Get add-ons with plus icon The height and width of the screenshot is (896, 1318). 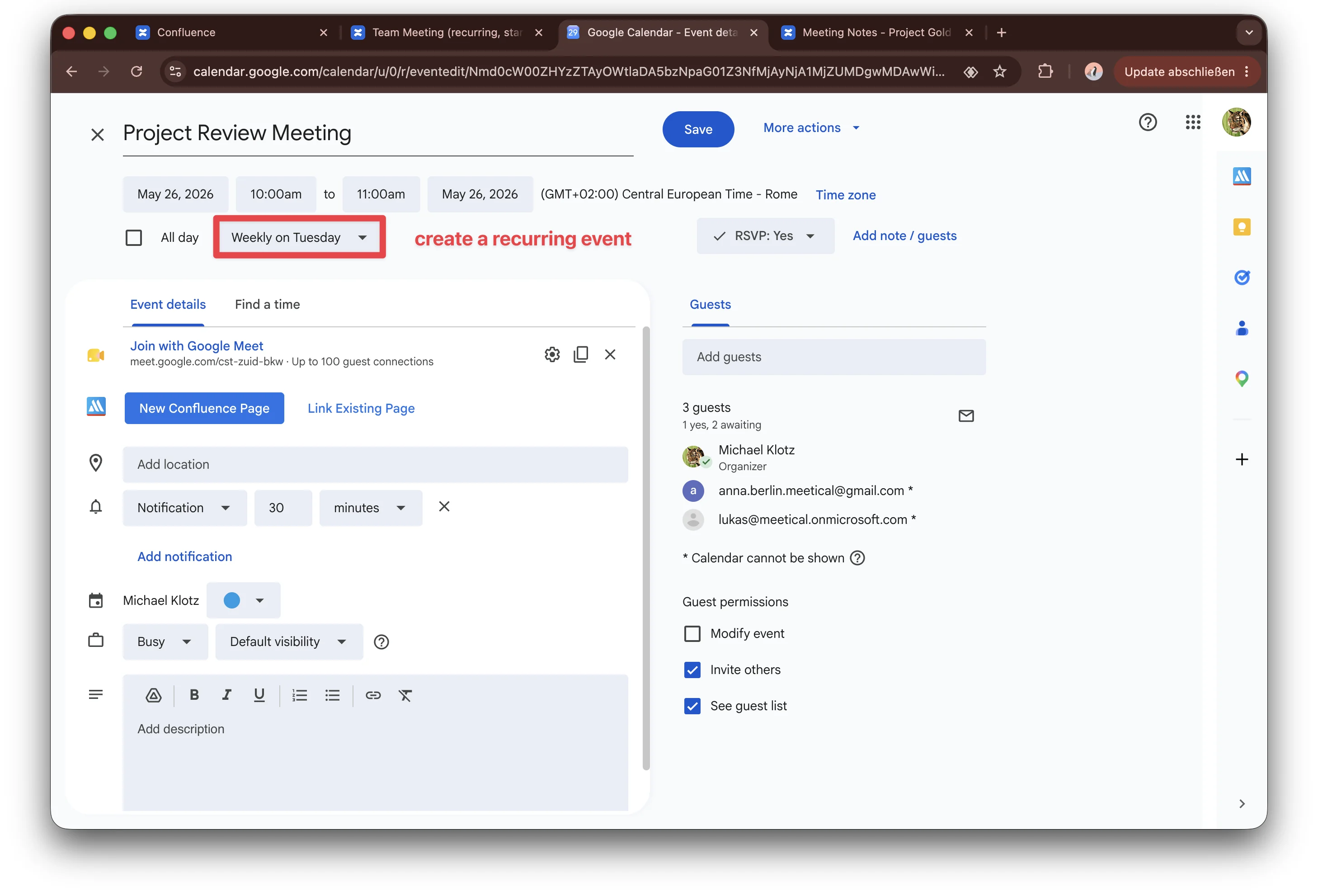point(1242,459)
